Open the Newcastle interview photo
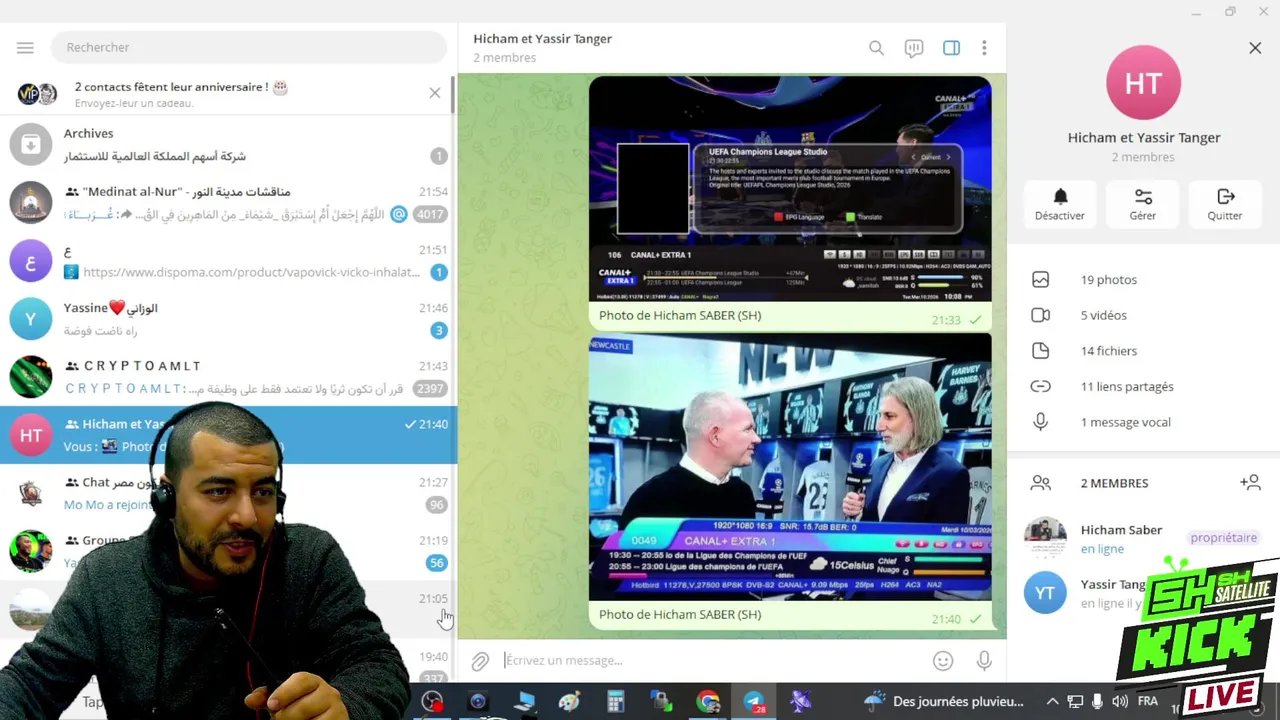The height and width of the screenshot is (720, 1280). 790,467
